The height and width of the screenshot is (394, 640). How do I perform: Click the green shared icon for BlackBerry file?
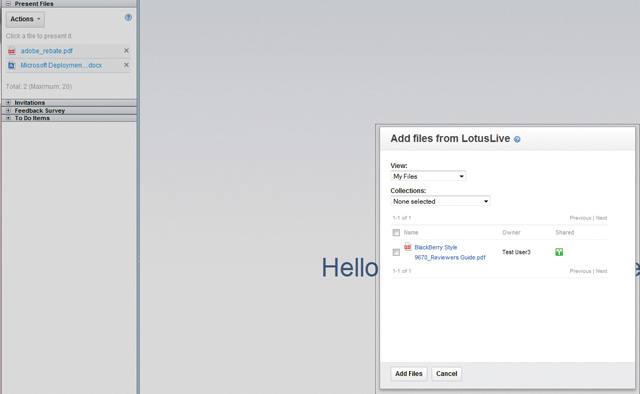click(559, 252)
